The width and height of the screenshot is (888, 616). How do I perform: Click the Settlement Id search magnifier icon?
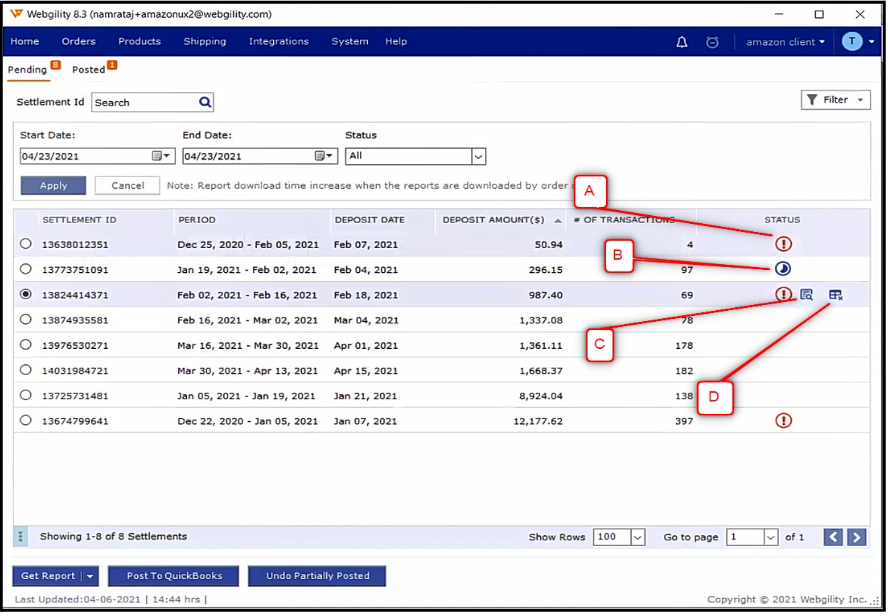click(x=205, y=101)
